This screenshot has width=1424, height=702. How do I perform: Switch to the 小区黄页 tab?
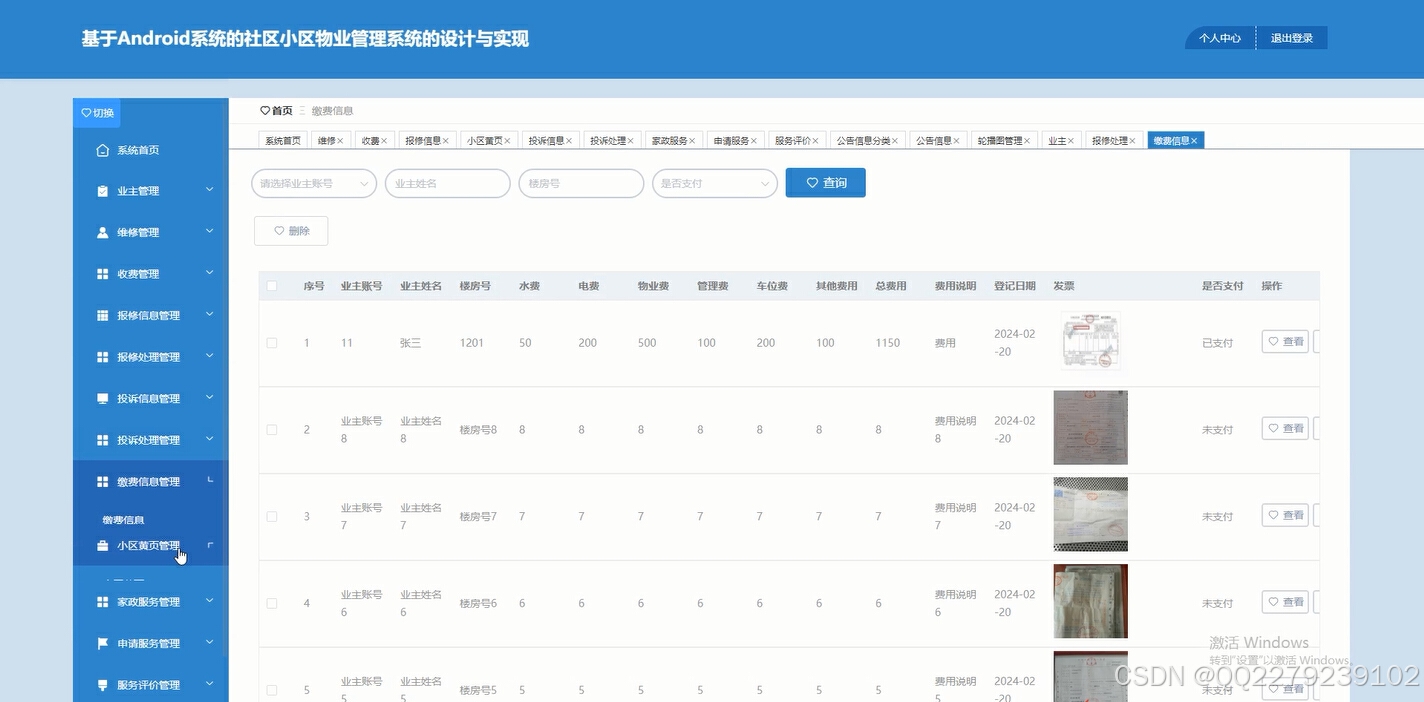tap(483, 139)
